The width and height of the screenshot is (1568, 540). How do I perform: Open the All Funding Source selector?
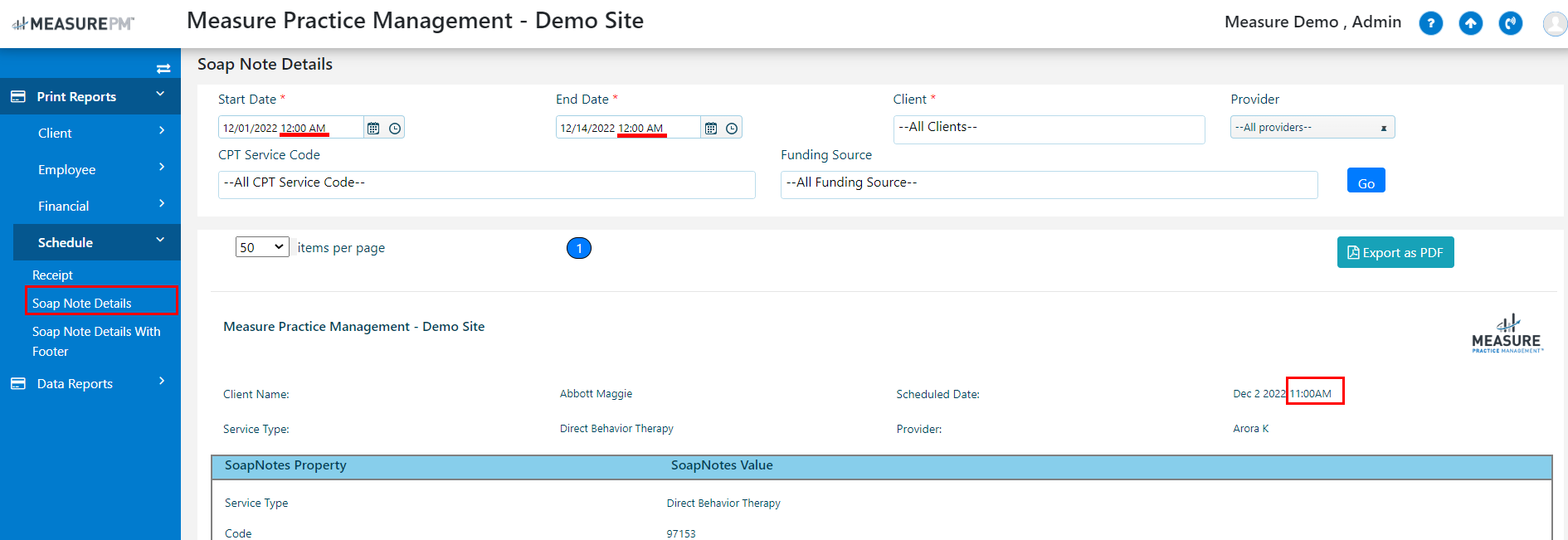pos(1049,185)
